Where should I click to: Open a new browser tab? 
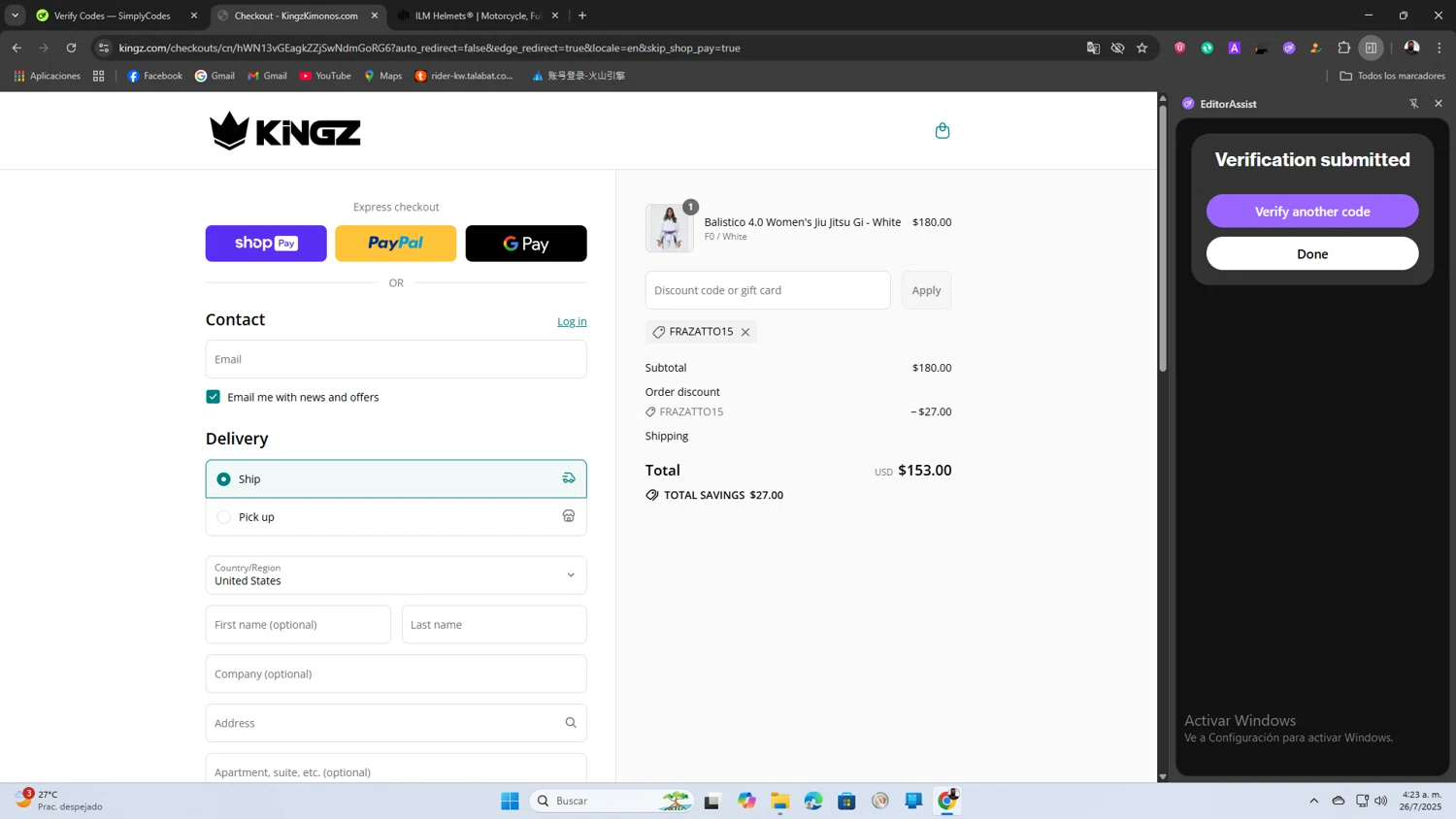coord(582,16)
